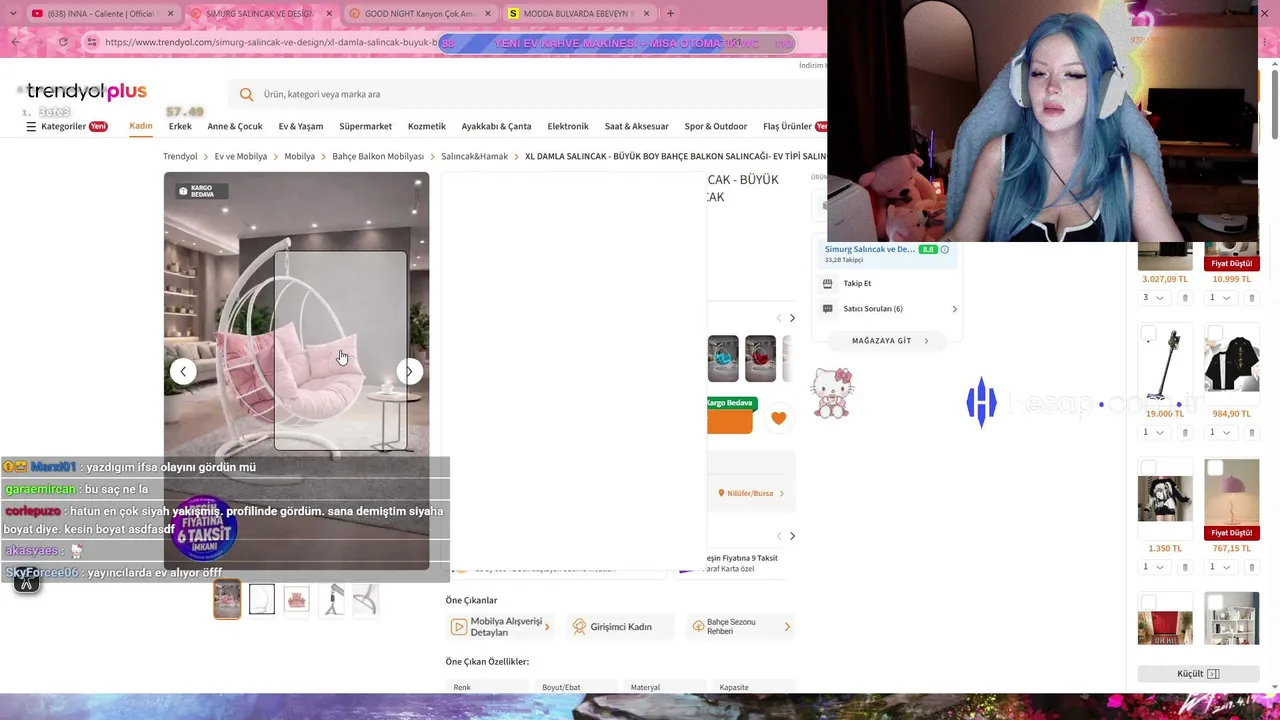Expand Satıcı Soruları (6) chevron
Viewport: 1280px width, 720px height.
click(x=954, y=309)
